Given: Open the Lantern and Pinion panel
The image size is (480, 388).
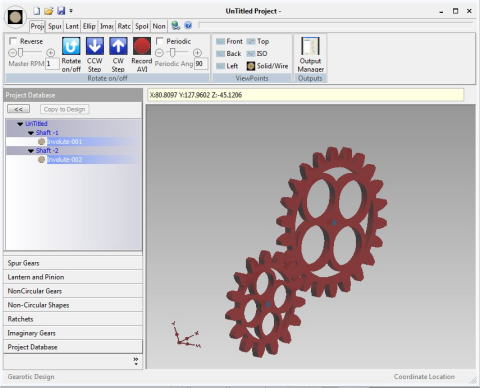Looking at the screenshot, I should (73, 277).
